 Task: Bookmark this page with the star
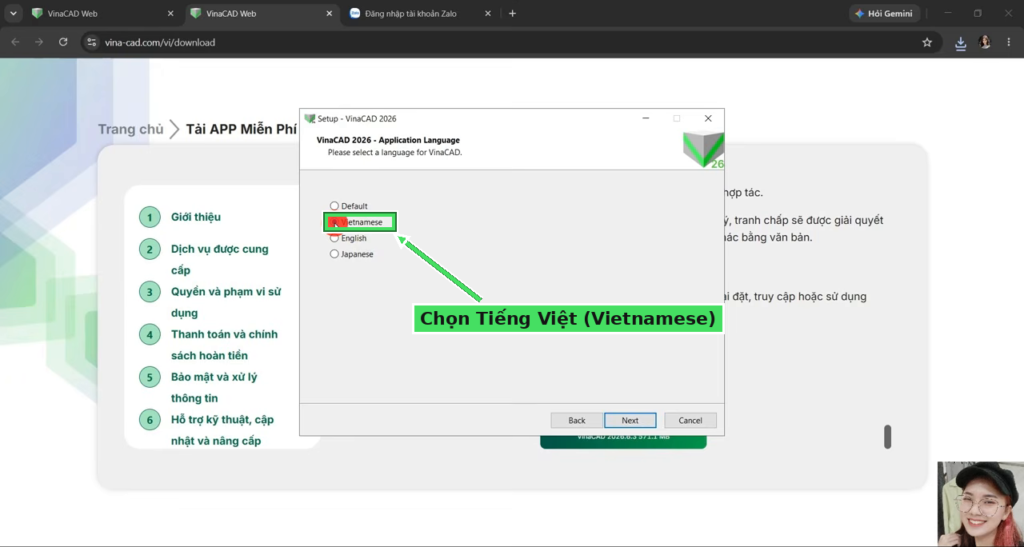point(927,42)
